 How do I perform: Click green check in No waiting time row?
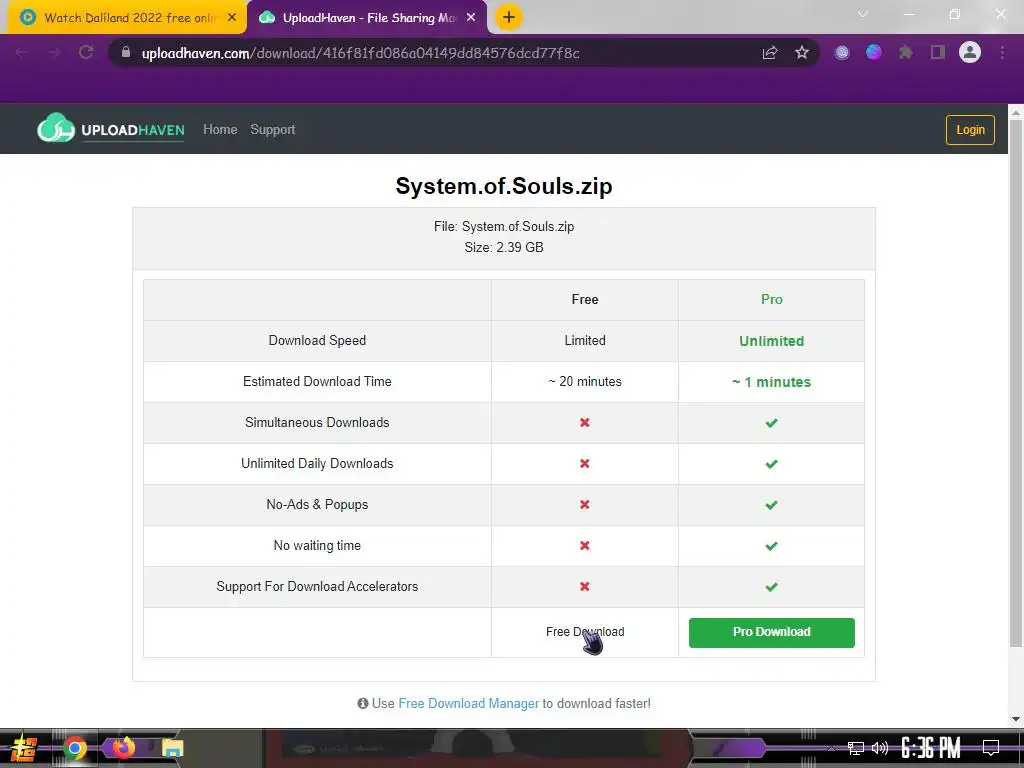click(771, 546)
